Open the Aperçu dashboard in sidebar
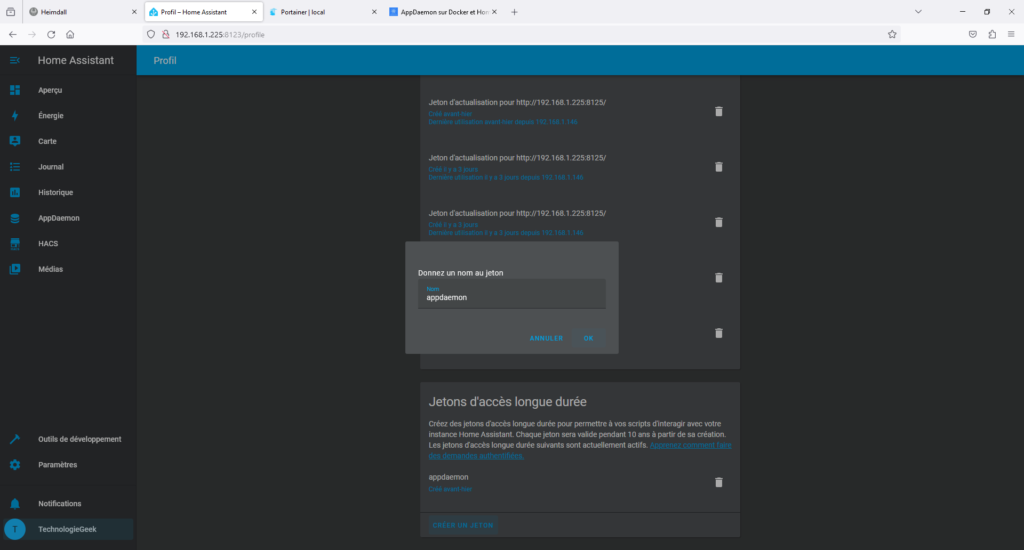The height and width of the screenshot is (550, 1024). (50, 90)
